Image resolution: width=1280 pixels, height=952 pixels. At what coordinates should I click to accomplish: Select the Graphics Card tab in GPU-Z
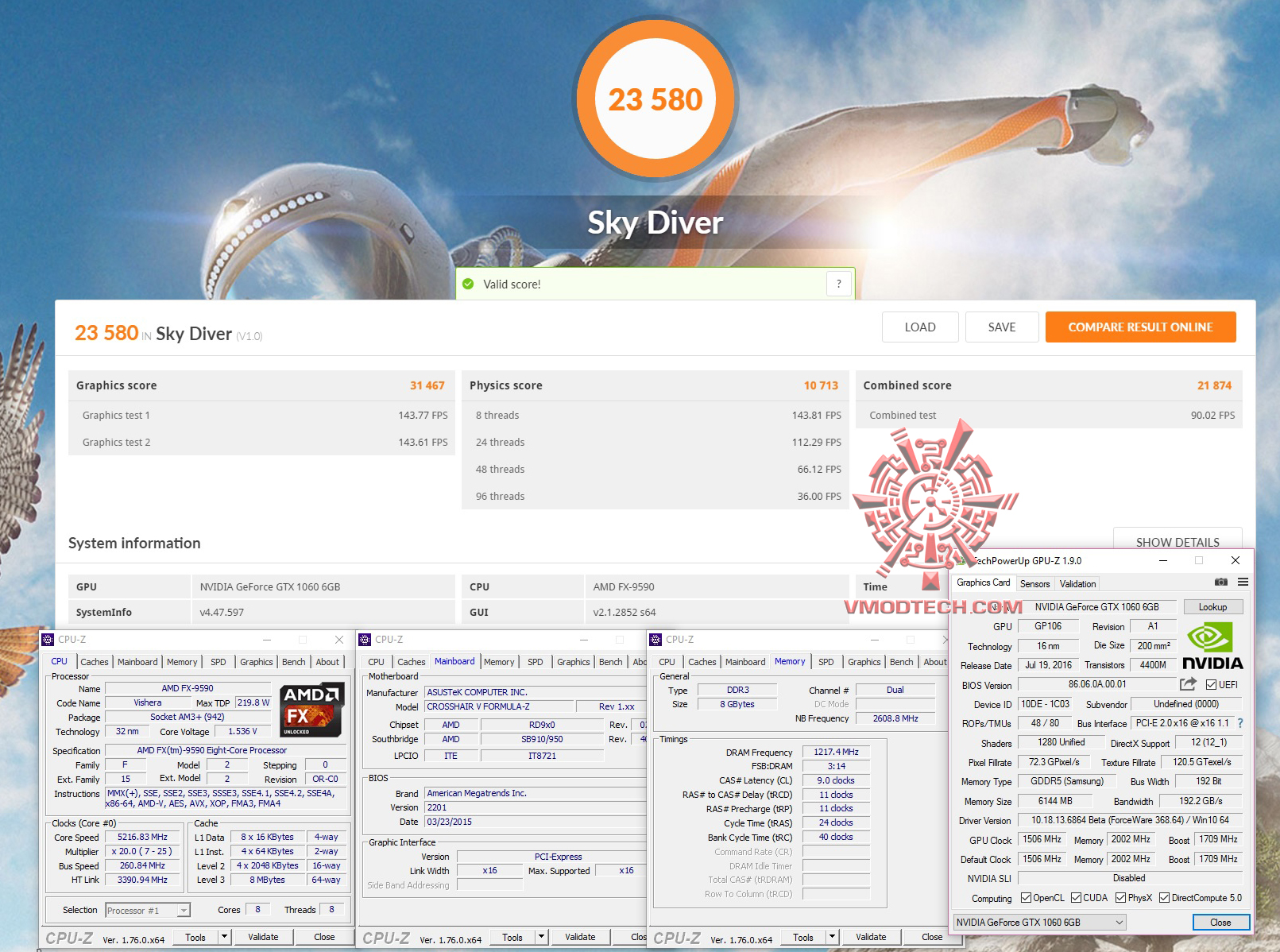coord(984,582)
